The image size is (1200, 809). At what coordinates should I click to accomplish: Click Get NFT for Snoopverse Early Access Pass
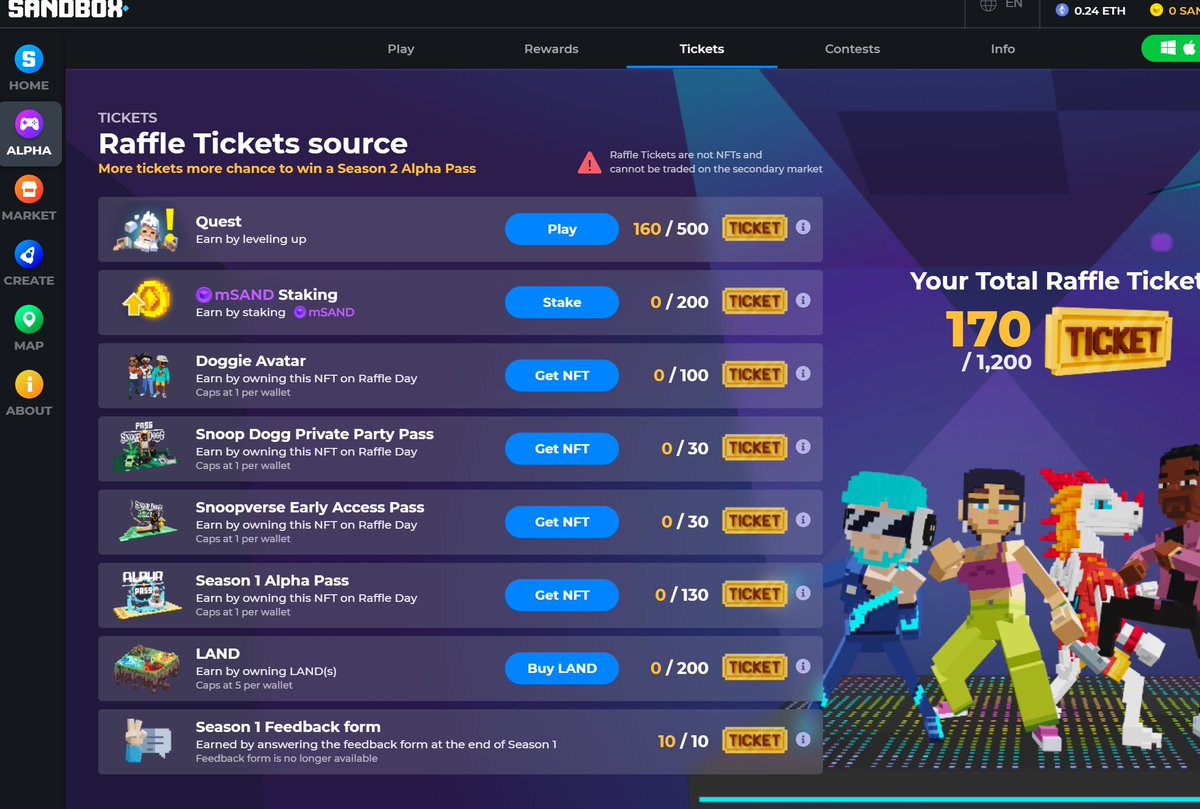click(x=562, y=521)
